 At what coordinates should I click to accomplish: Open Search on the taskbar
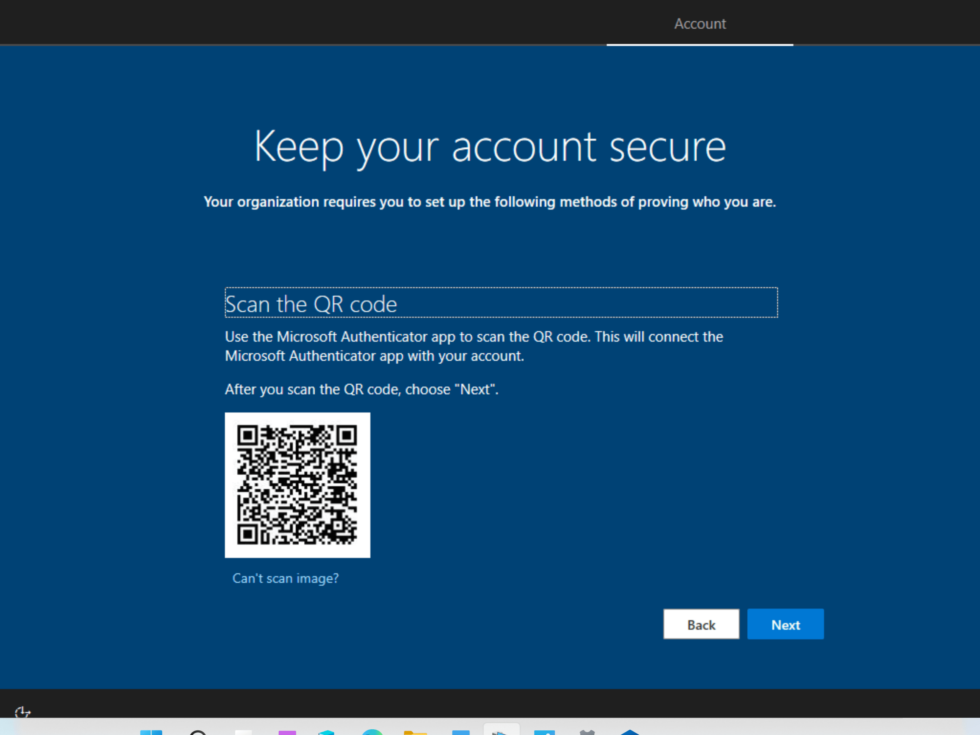(197, 731)
